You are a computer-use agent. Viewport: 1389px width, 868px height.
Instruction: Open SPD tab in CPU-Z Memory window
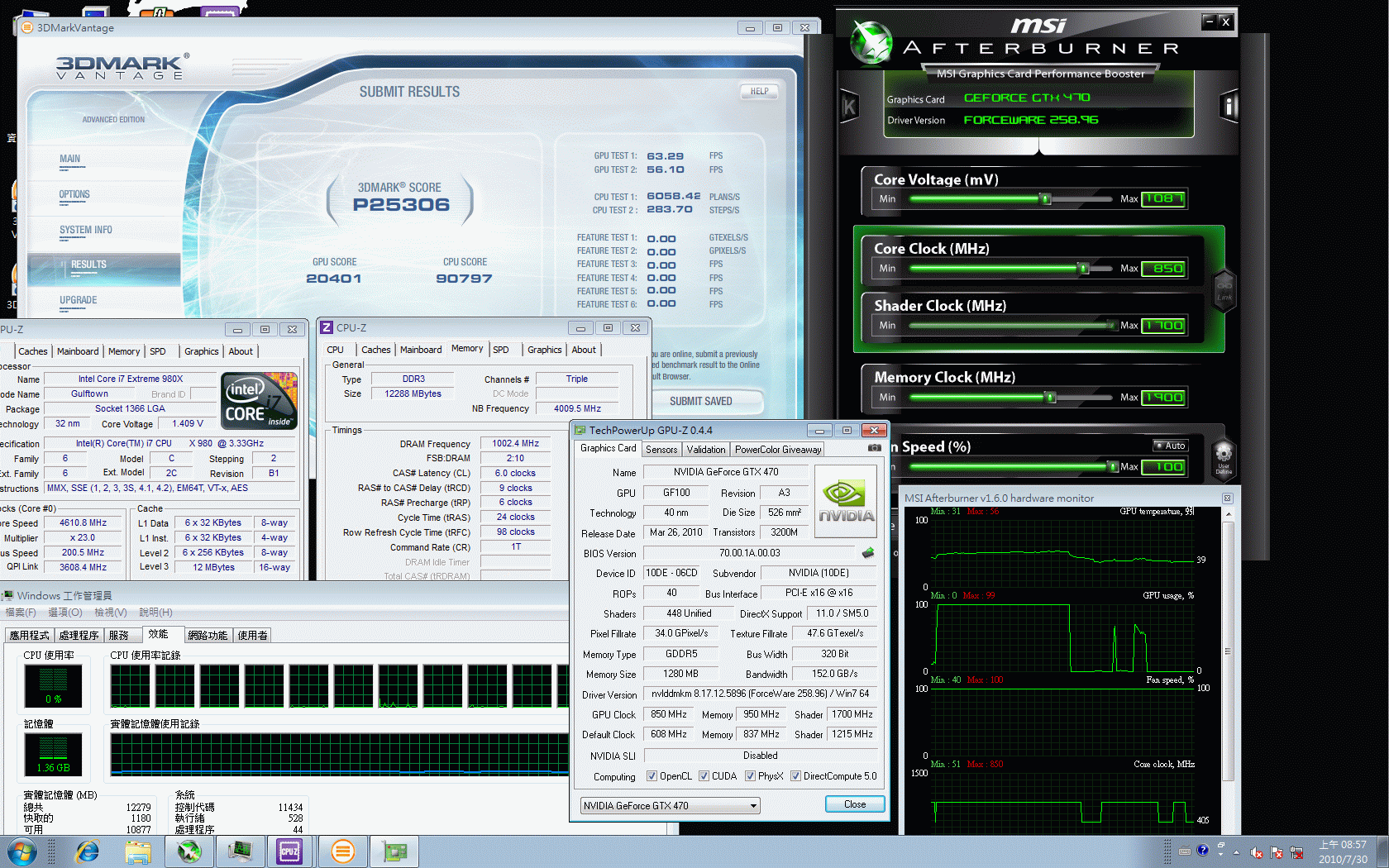click(x=501, y=350)
